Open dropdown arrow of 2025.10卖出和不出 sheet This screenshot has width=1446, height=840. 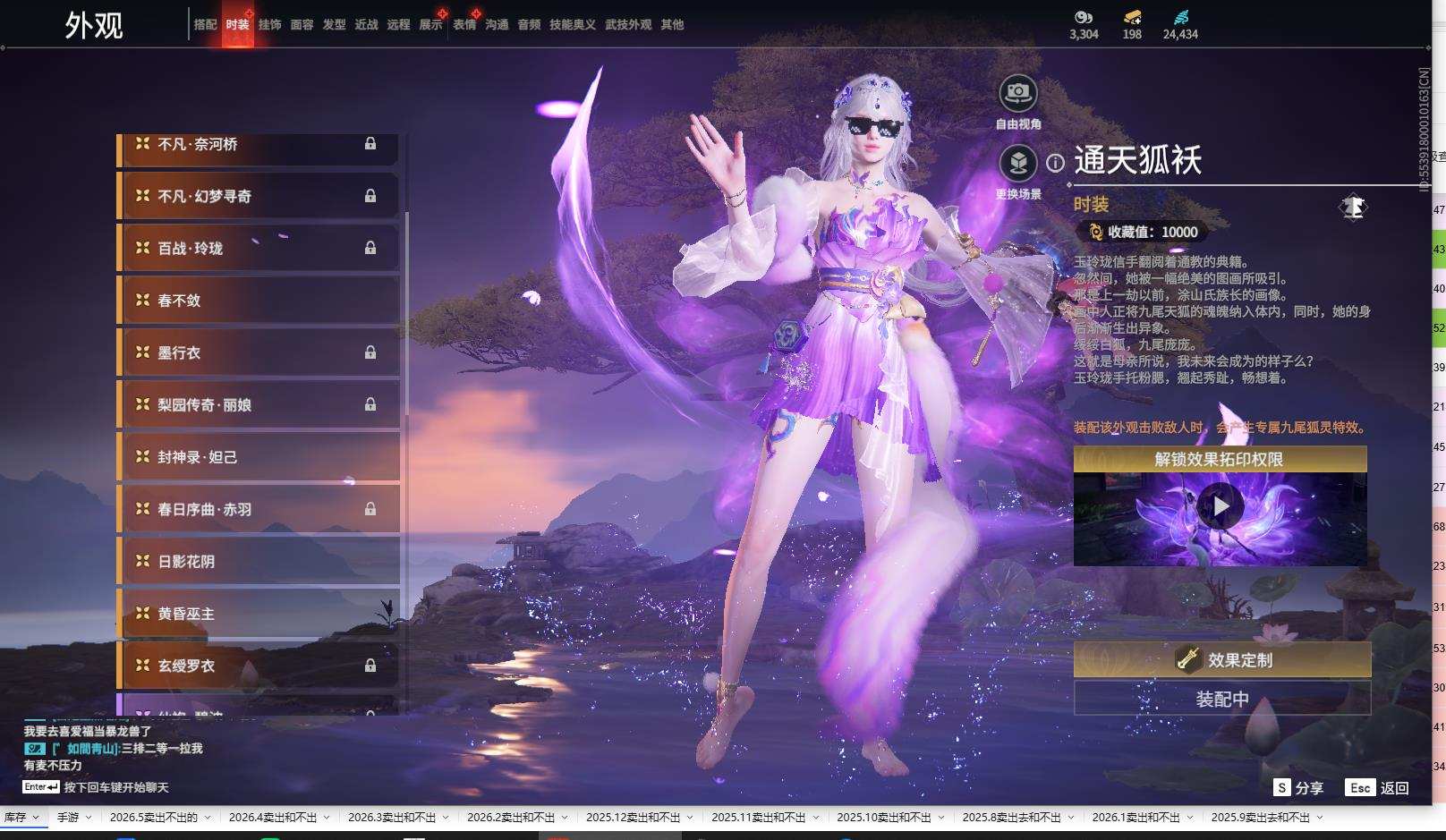tap(940, 818)
